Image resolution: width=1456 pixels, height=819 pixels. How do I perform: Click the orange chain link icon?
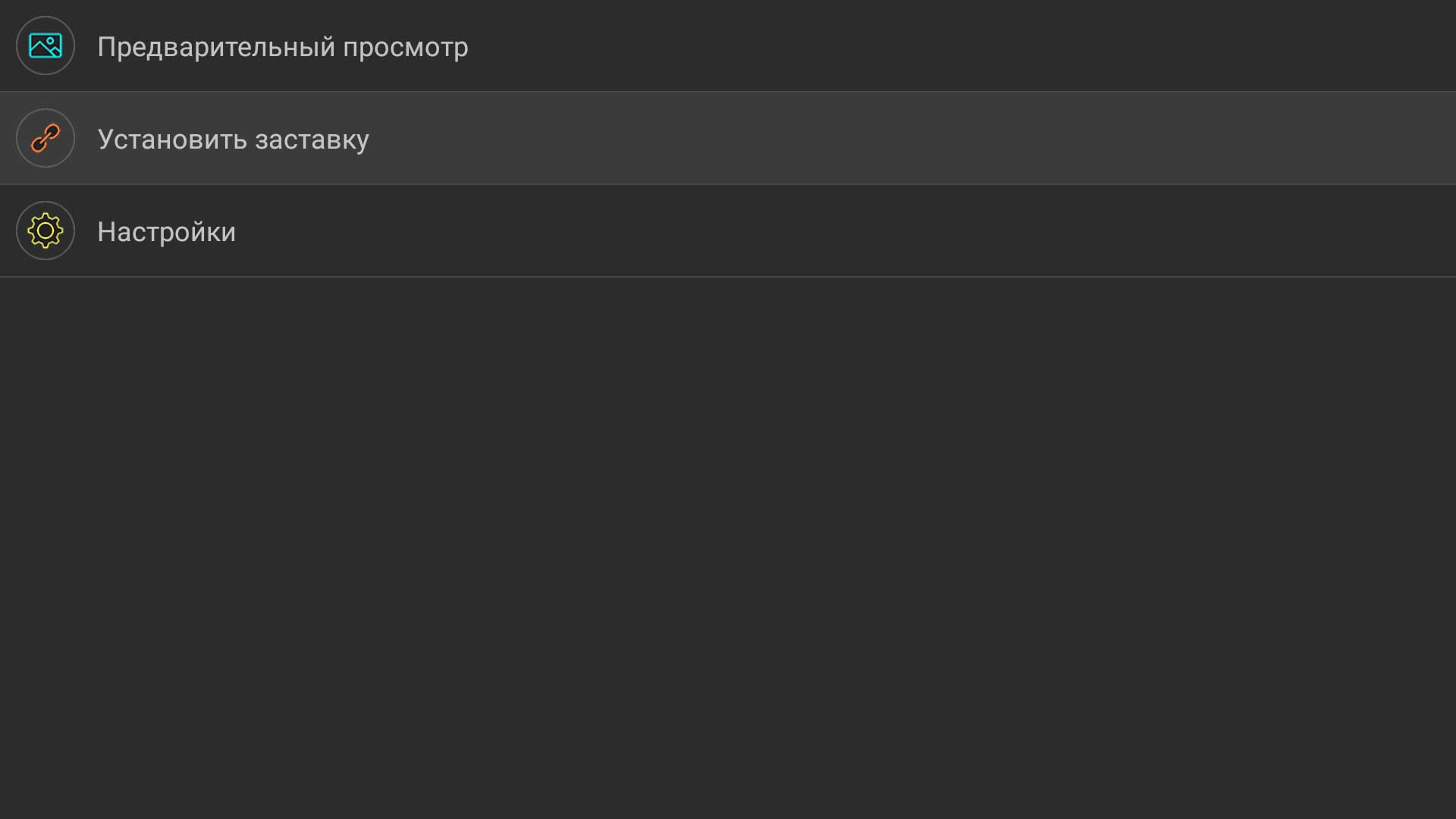45,138
